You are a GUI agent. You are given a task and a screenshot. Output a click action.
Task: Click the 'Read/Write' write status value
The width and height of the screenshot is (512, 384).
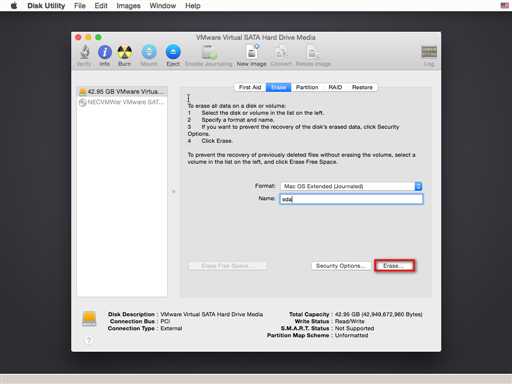[349, 321]
